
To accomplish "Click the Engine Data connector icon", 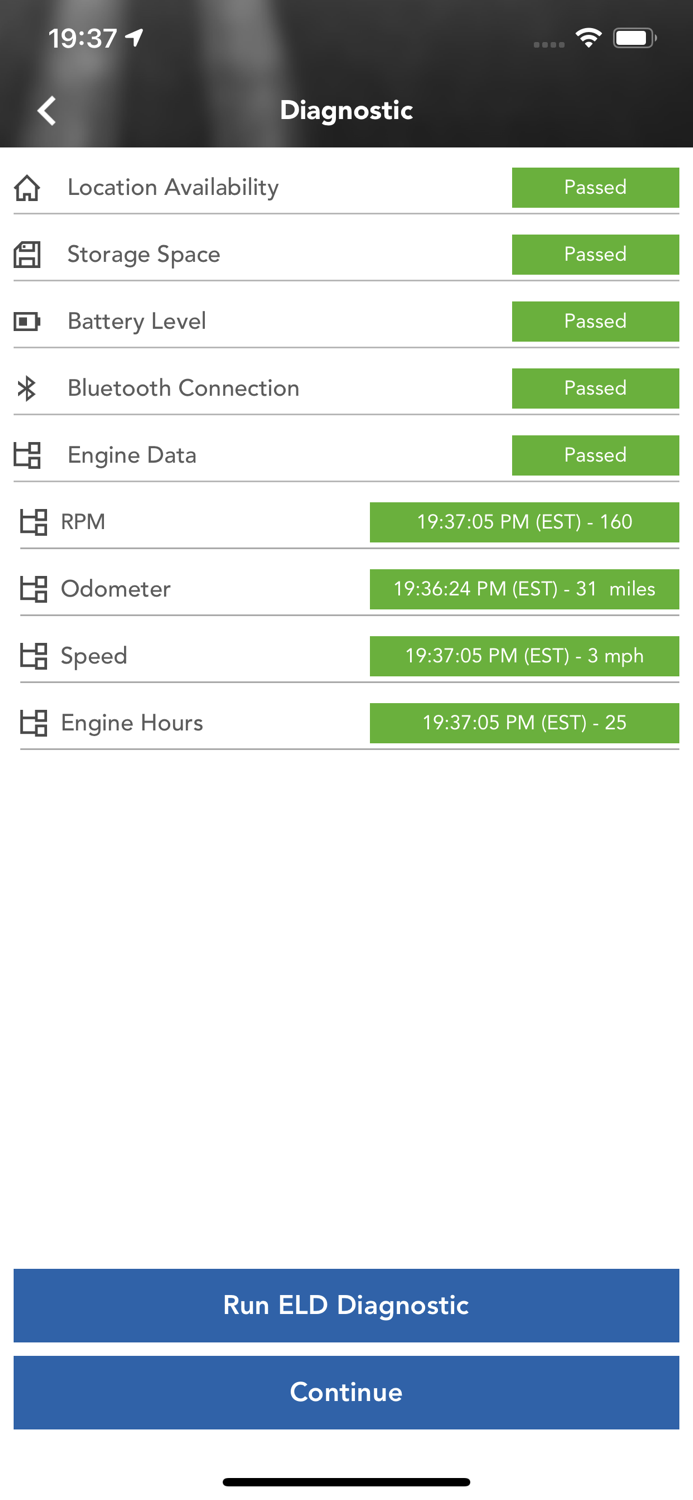I will point(29,455).
